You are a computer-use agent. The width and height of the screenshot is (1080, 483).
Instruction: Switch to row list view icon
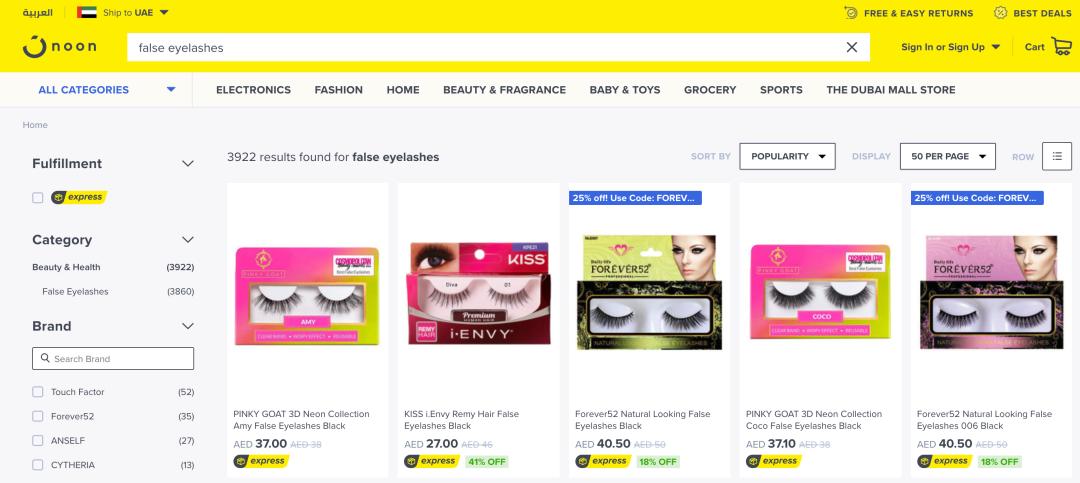[1057, 156]
